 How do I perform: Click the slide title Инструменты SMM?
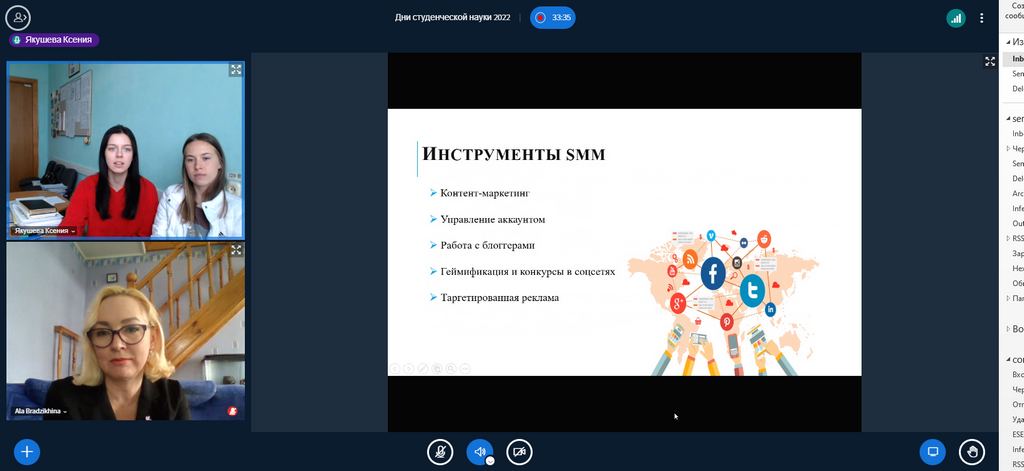(514, 154)
